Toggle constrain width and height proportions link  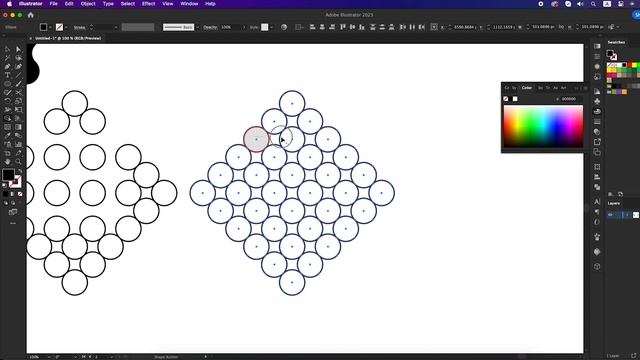(561, 27)
